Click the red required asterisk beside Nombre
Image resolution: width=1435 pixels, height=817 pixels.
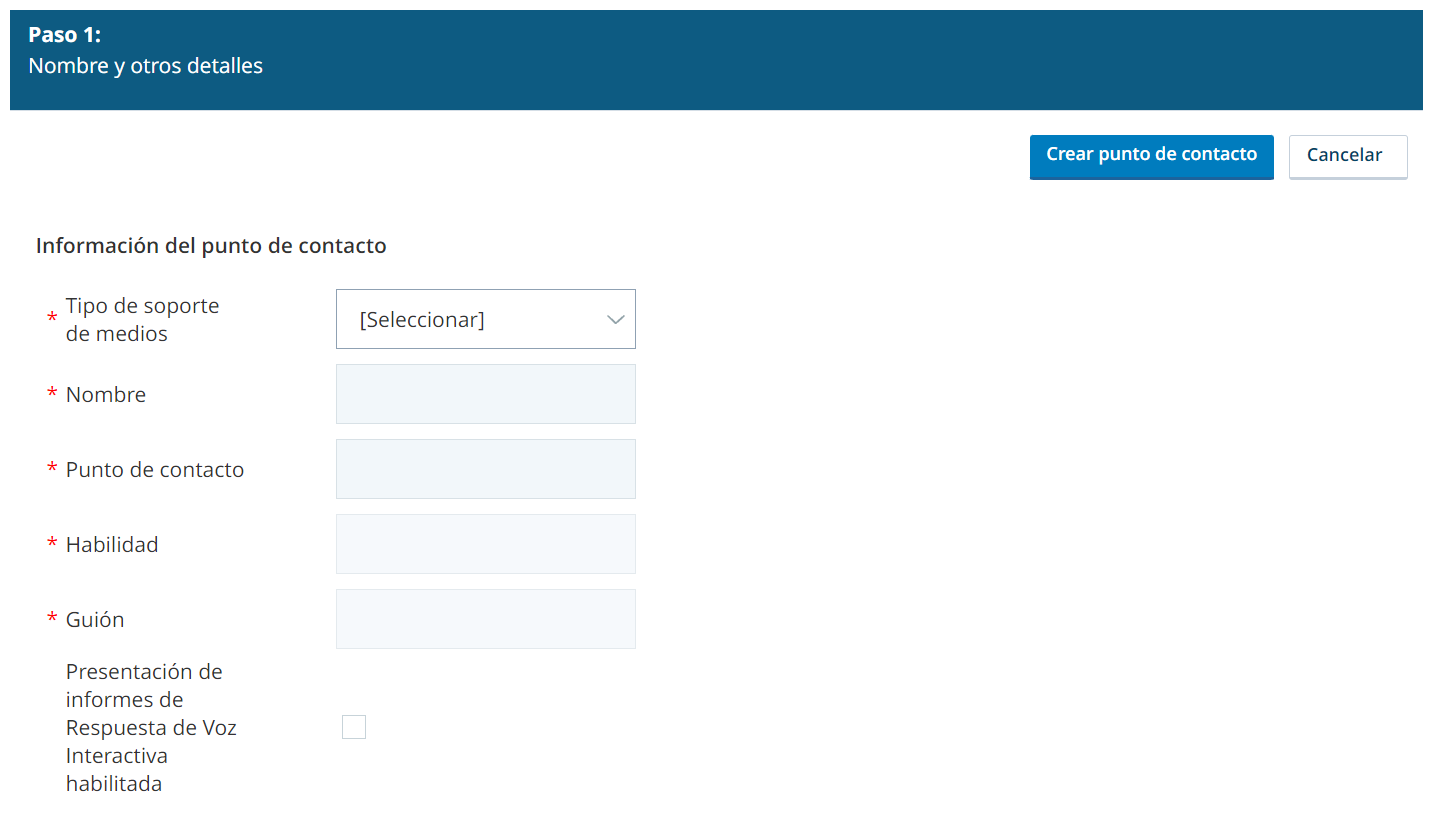tap(52, 396)
